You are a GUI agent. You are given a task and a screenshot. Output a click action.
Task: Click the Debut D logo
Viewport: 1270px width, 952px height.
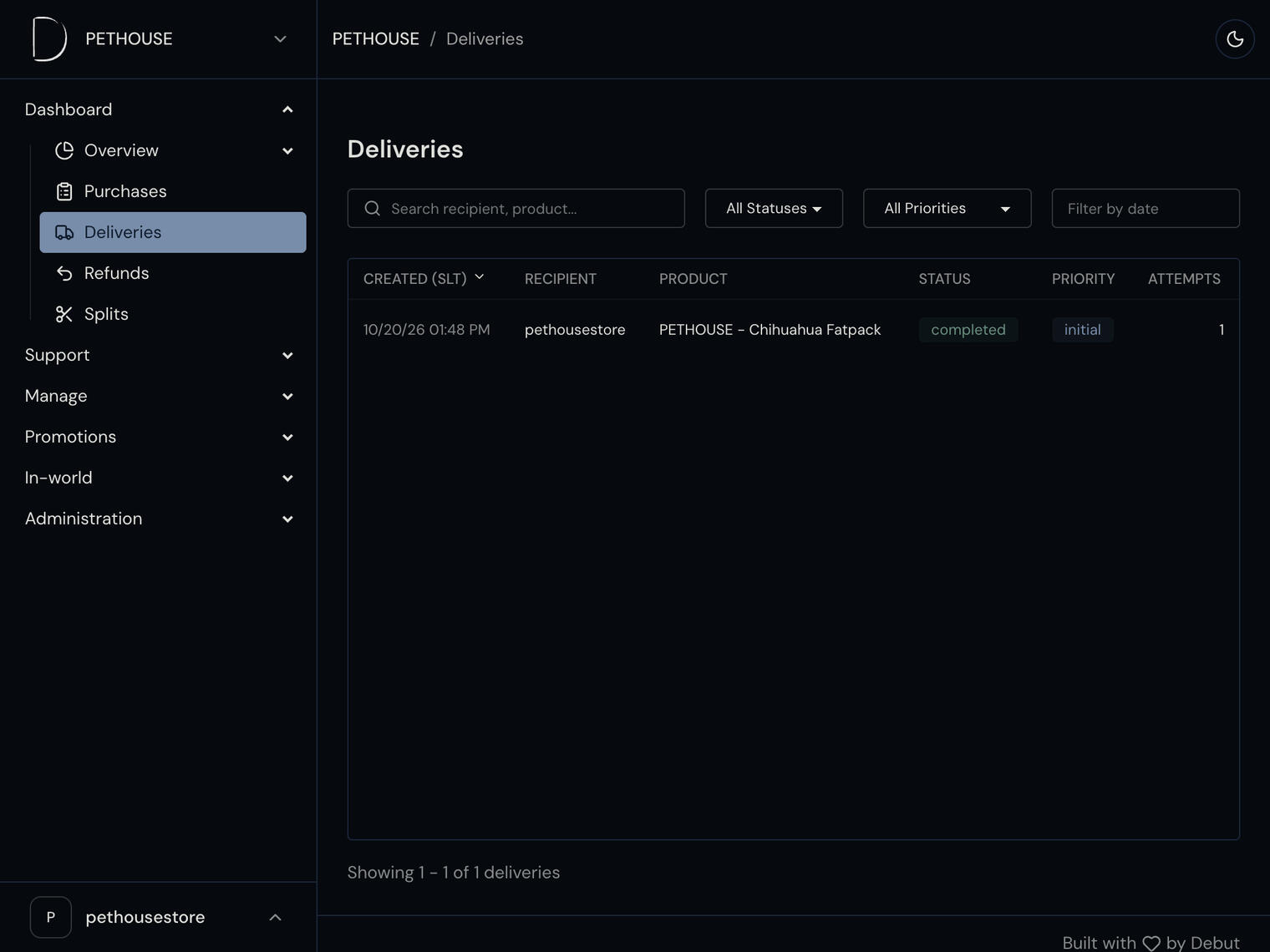49,39
